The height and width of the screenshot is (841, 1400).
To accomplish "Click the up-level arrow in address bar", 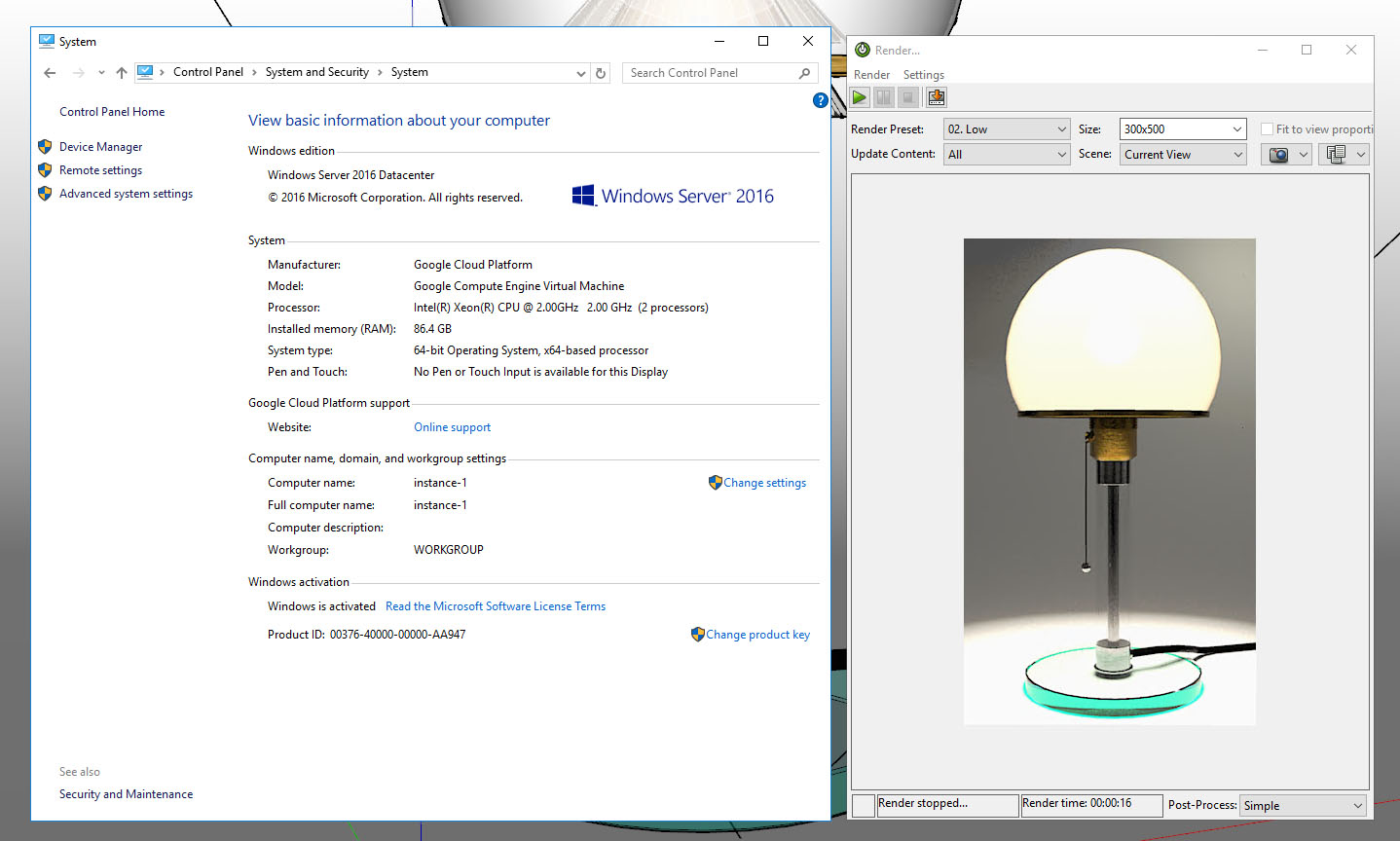I will 122,73.
